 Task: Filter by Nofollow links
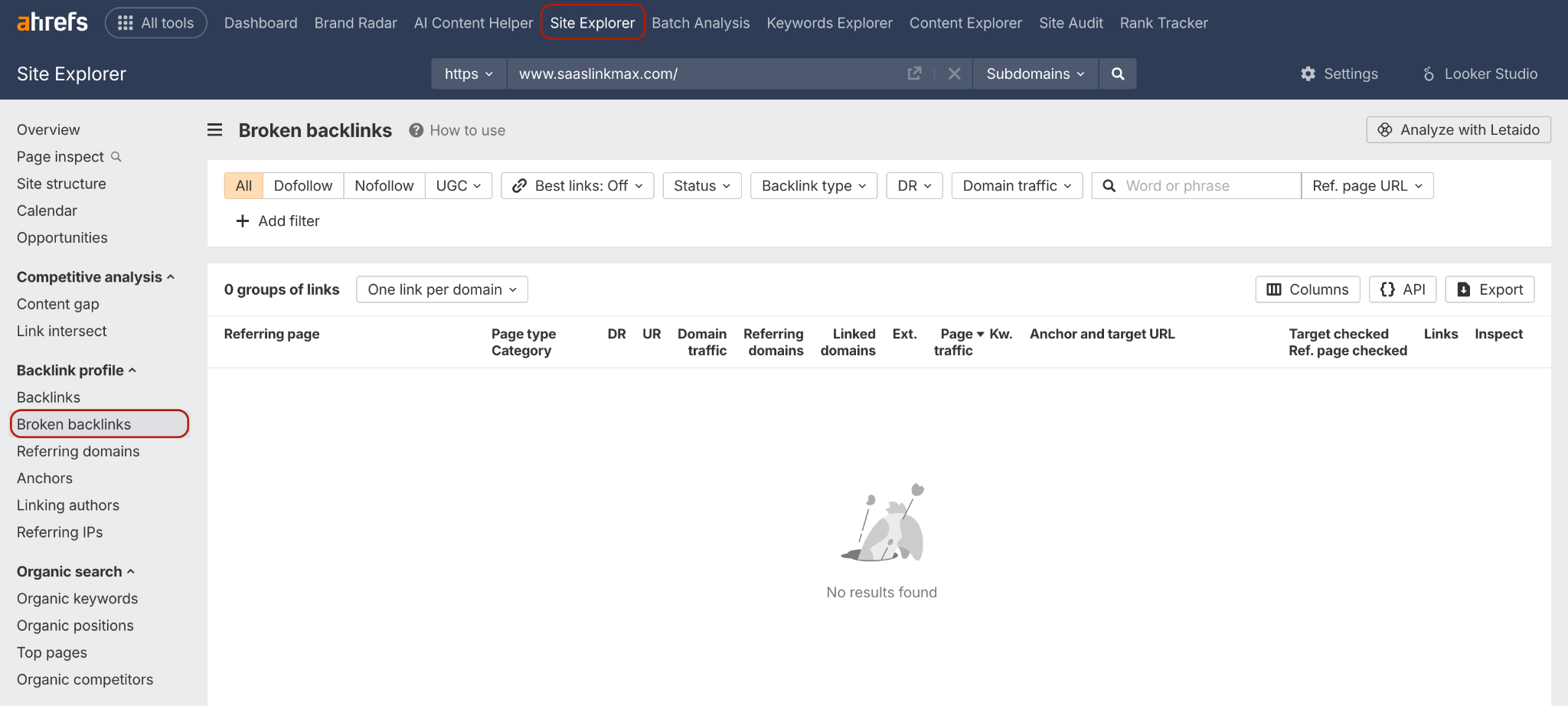[x=384, y=185]
